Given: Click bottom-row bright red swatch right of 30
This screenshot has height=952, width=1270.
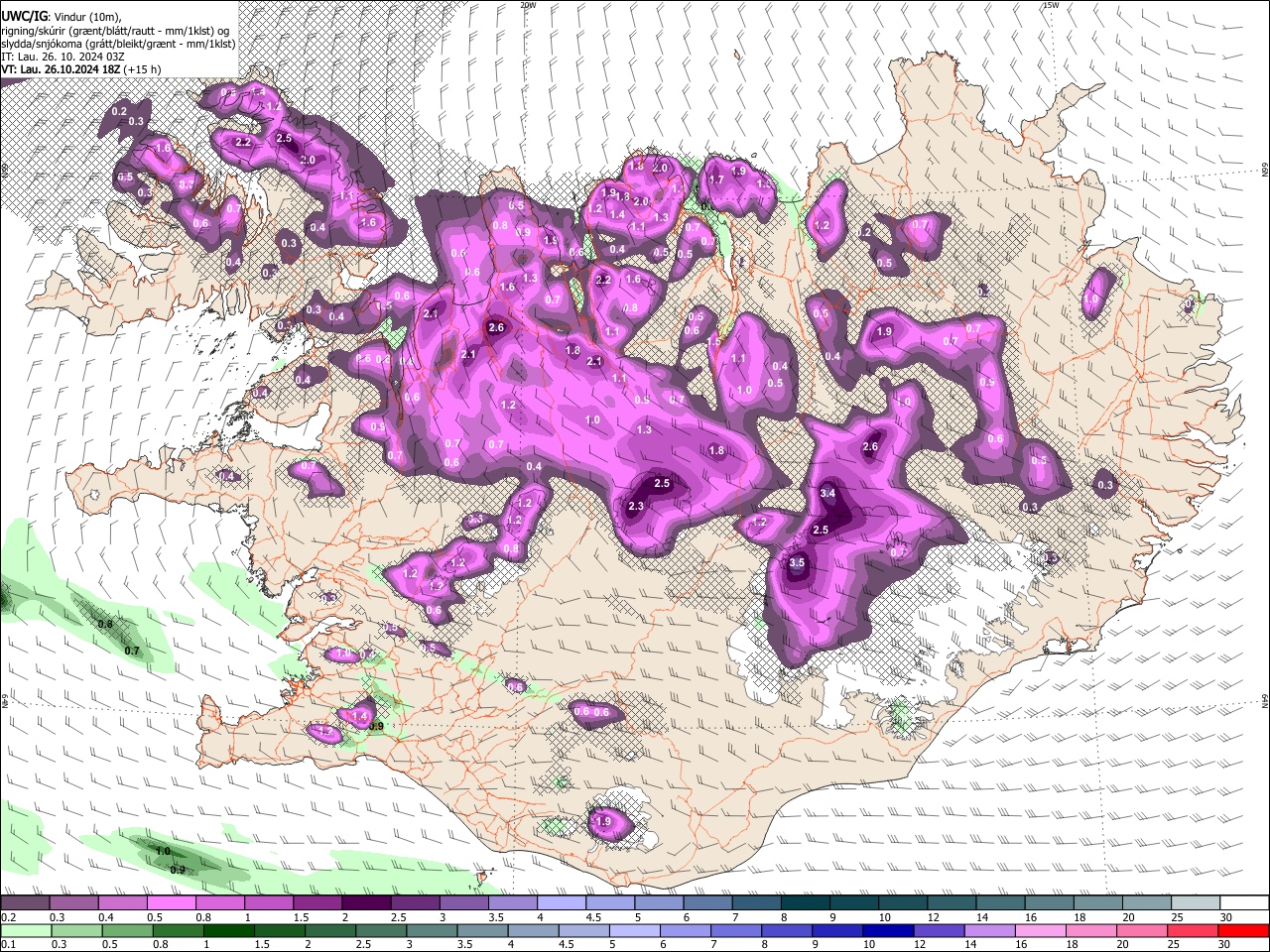Looking at the screenshot, I should pyautogui.click(x=1244, y=931).
